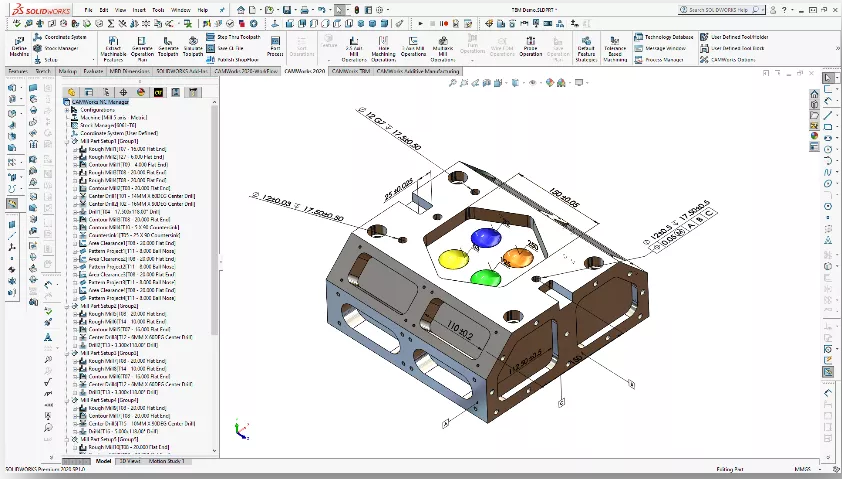Open the Window menu
The height and width of the screenshot is (479, 842).
(180, 10)
